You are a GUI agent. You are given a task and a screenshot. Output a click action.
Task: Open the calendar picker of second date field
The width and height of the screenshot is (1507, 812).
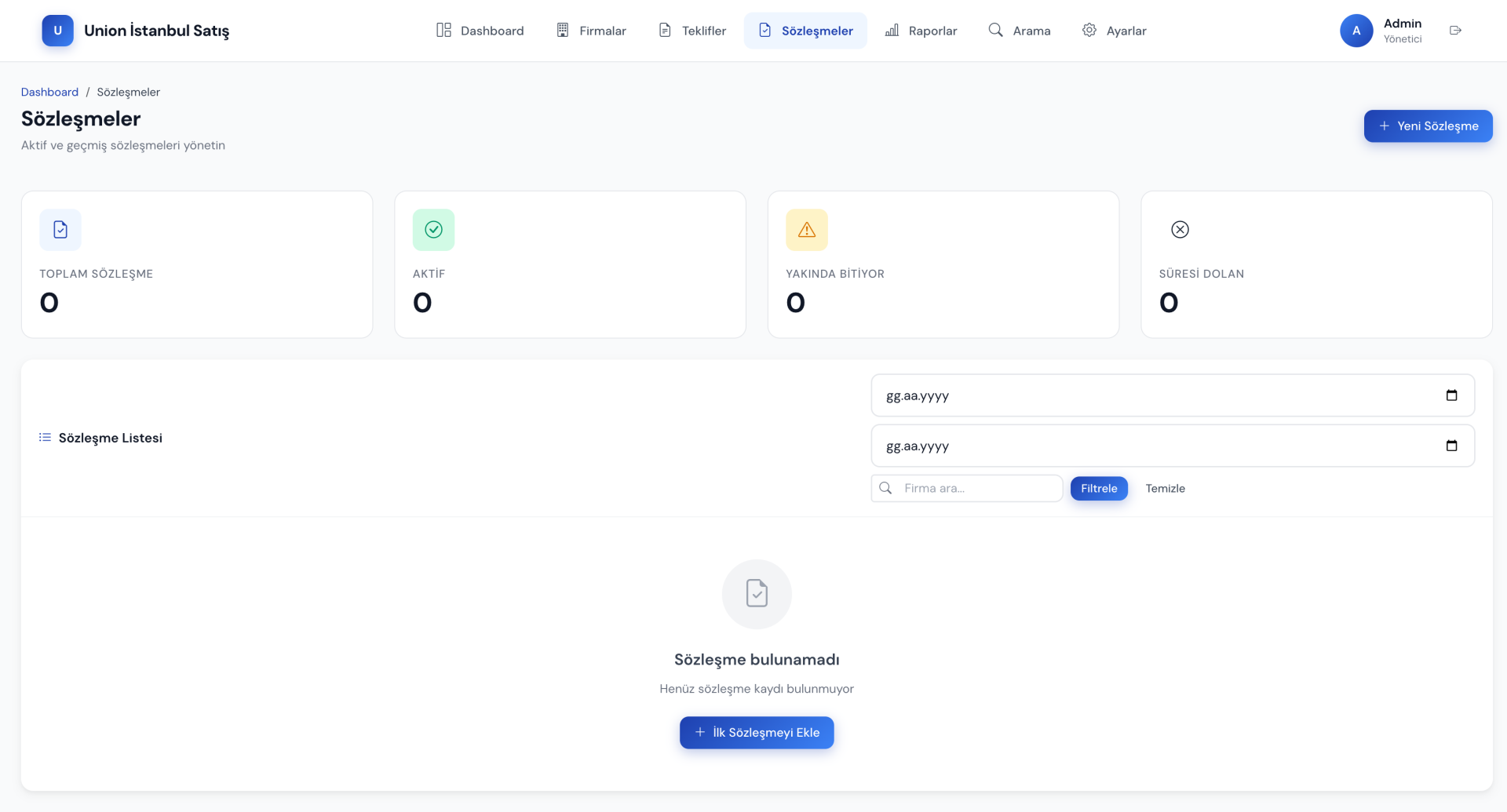tap(1451, 446)
